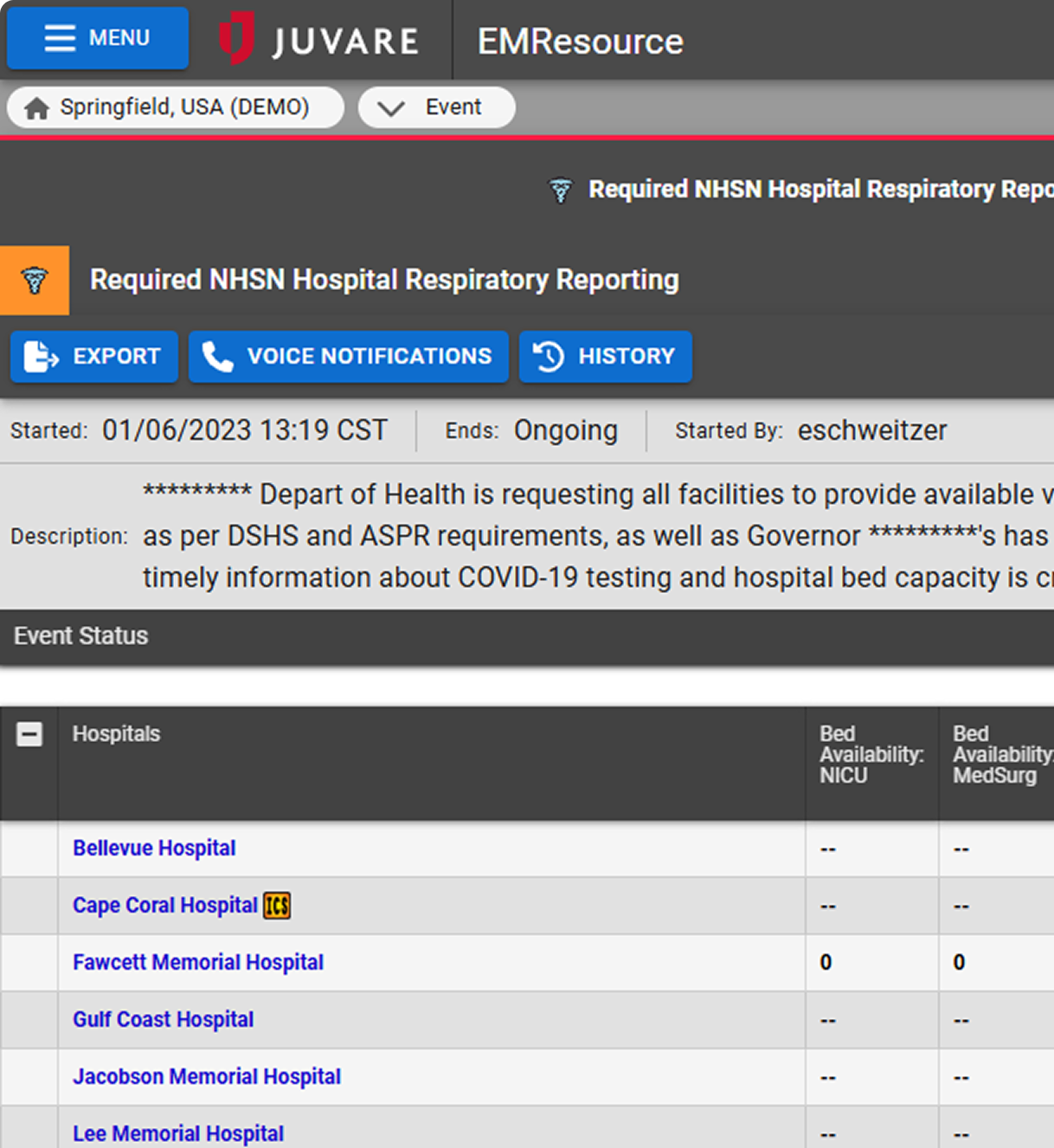The width and height of the screenshot is (1054, 1148).
Task: Open Jacobson Memorial Hospital link
Action: pyautogui.click(x=207, y=1077)
